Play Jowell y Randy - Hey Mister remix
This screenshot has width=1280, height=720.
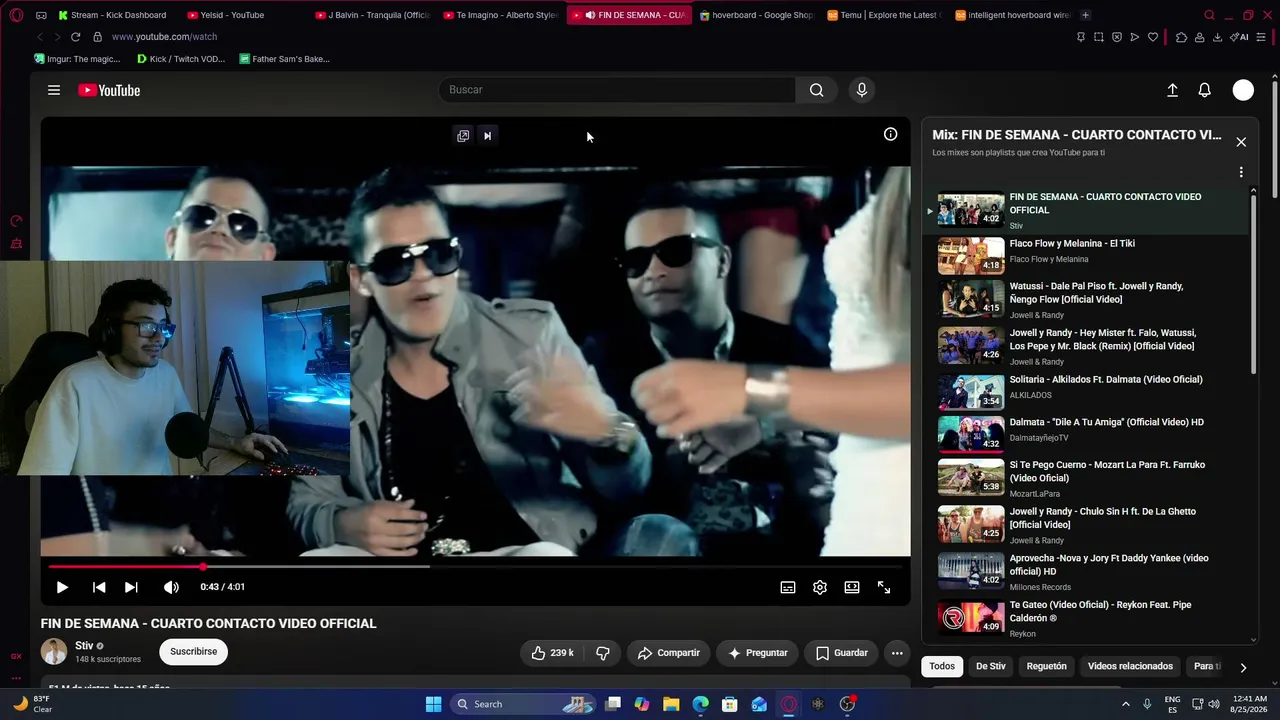1087,347
